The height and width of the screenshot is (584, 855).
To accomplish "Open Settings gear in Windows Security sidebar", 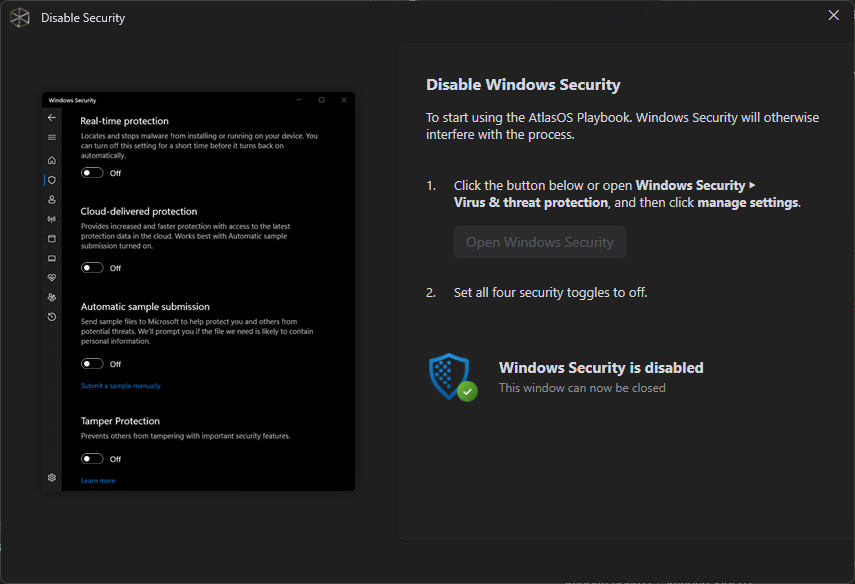I will tap(52, 478).
